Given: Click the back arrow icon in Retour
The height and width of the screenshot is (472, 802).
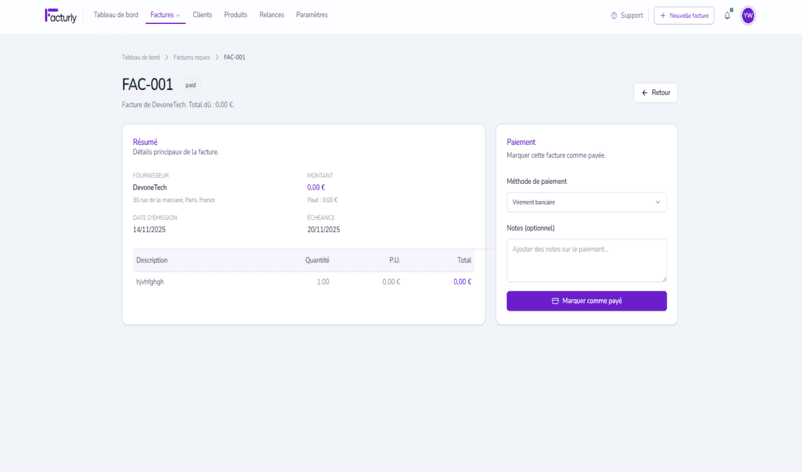Looking at the screenshot, I should click(x=645, y=93).
